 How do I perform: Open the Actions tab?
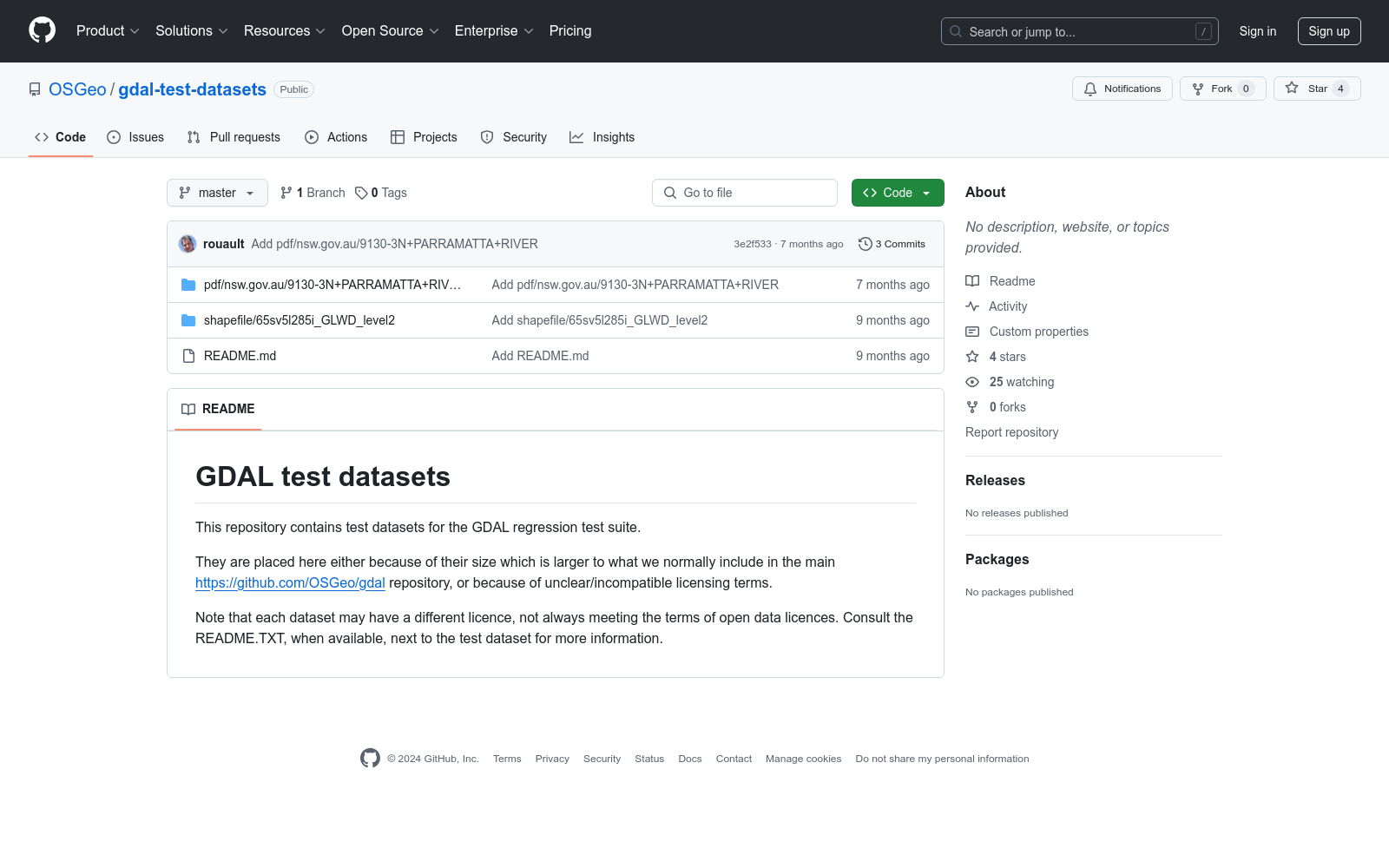pyautogui.click(x=336, y=137)
